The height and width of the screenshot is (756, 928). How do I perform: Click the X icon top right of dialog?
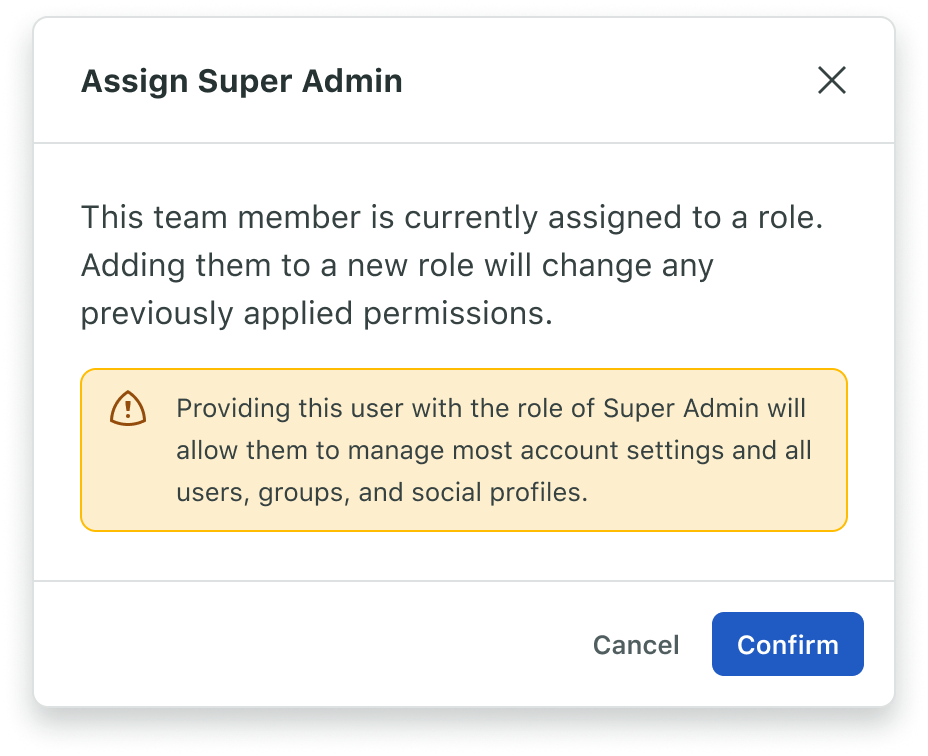pyautogui.click(x=832, y=81)
